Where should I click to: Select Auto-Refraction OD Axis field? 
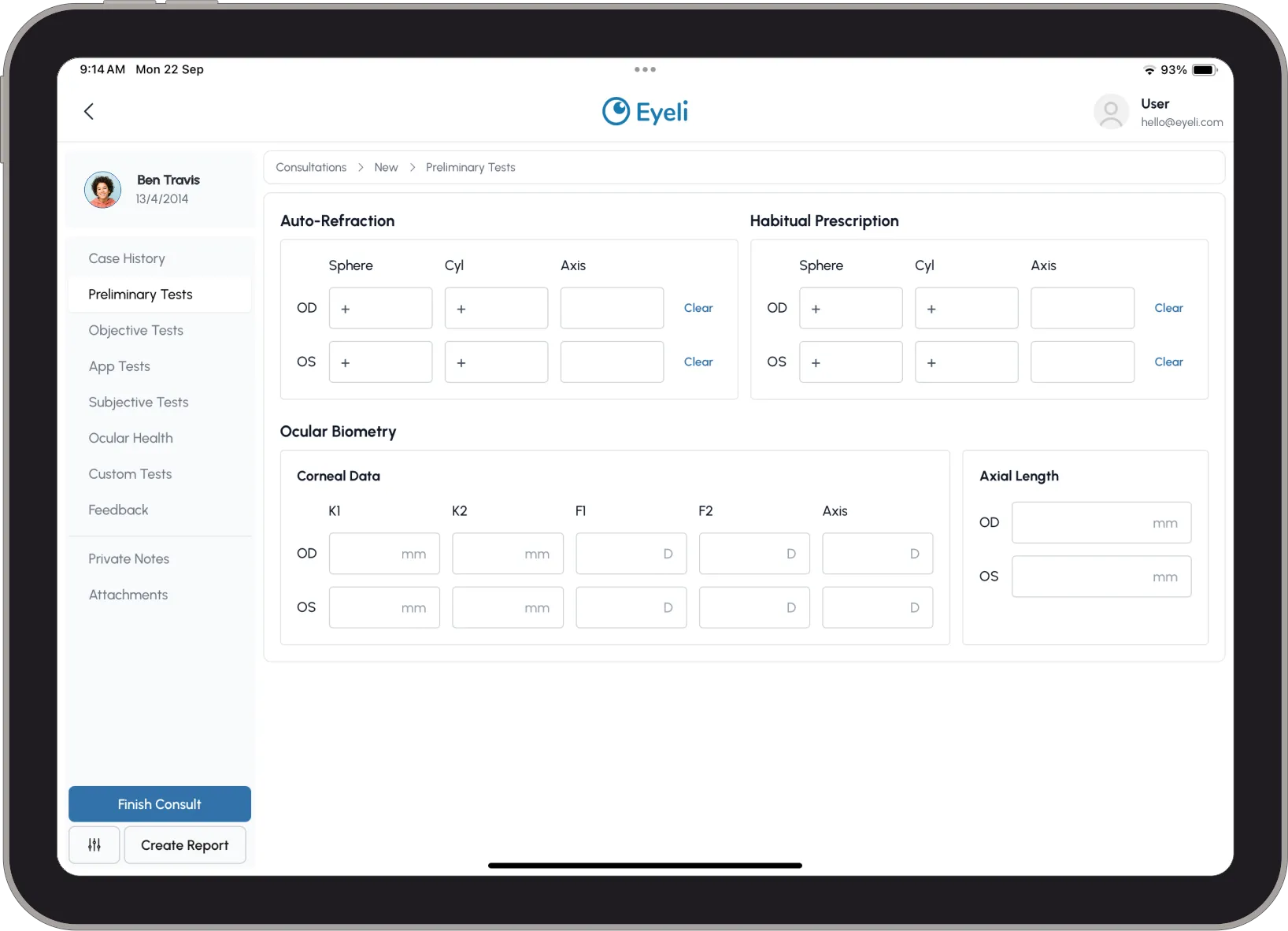612,308
